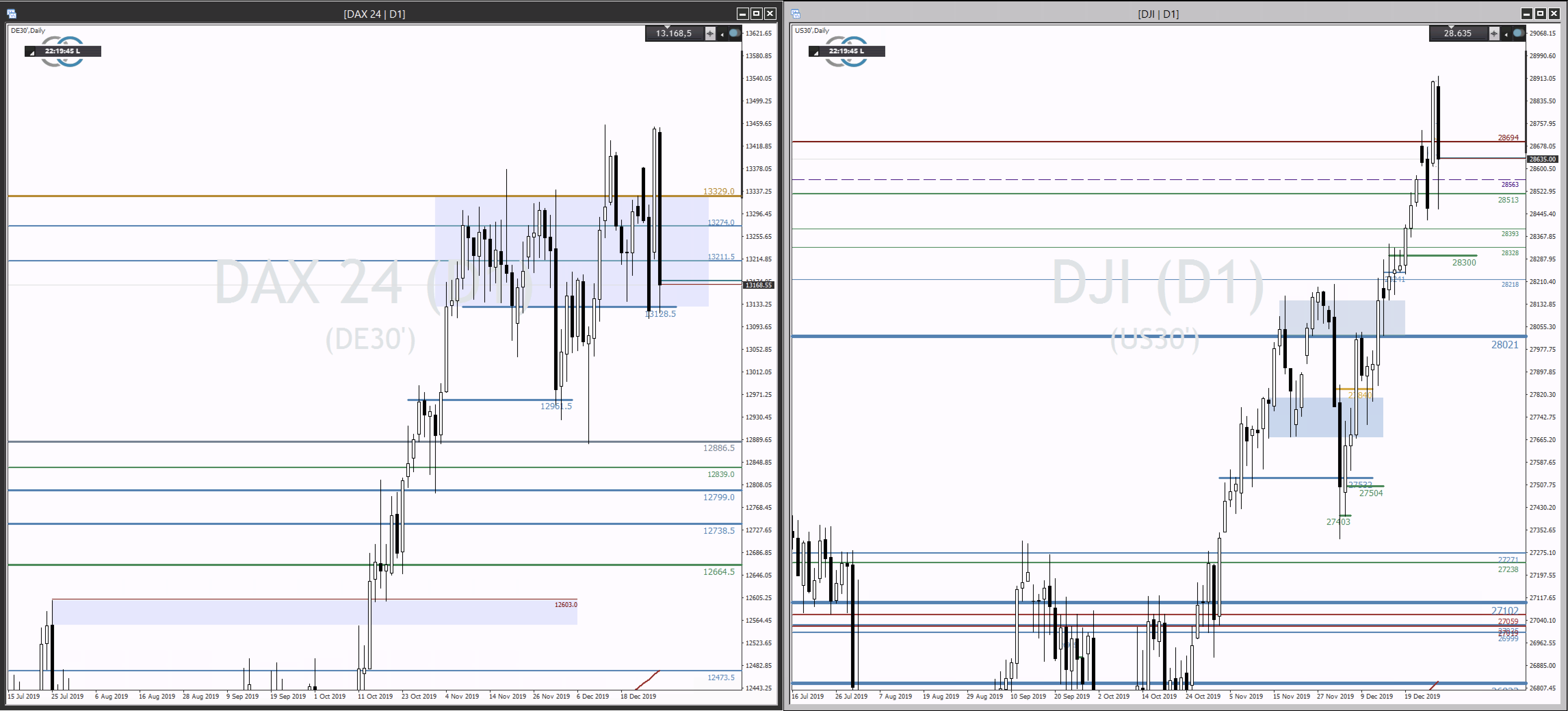Click the 22:19:45 L clock in DAX chart
This screenshot has height=711, width=1568.
63,51
